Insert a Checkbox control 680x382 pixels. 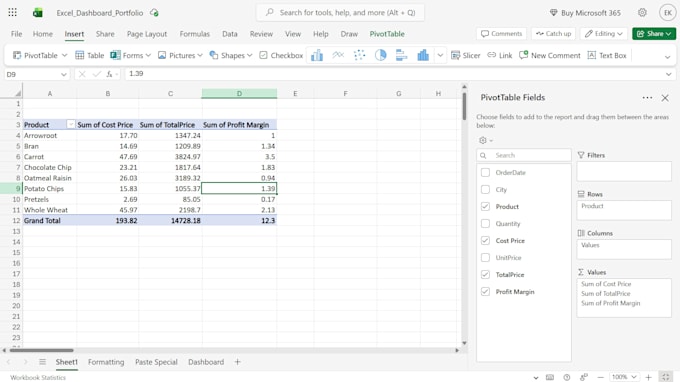click(281, 55)
